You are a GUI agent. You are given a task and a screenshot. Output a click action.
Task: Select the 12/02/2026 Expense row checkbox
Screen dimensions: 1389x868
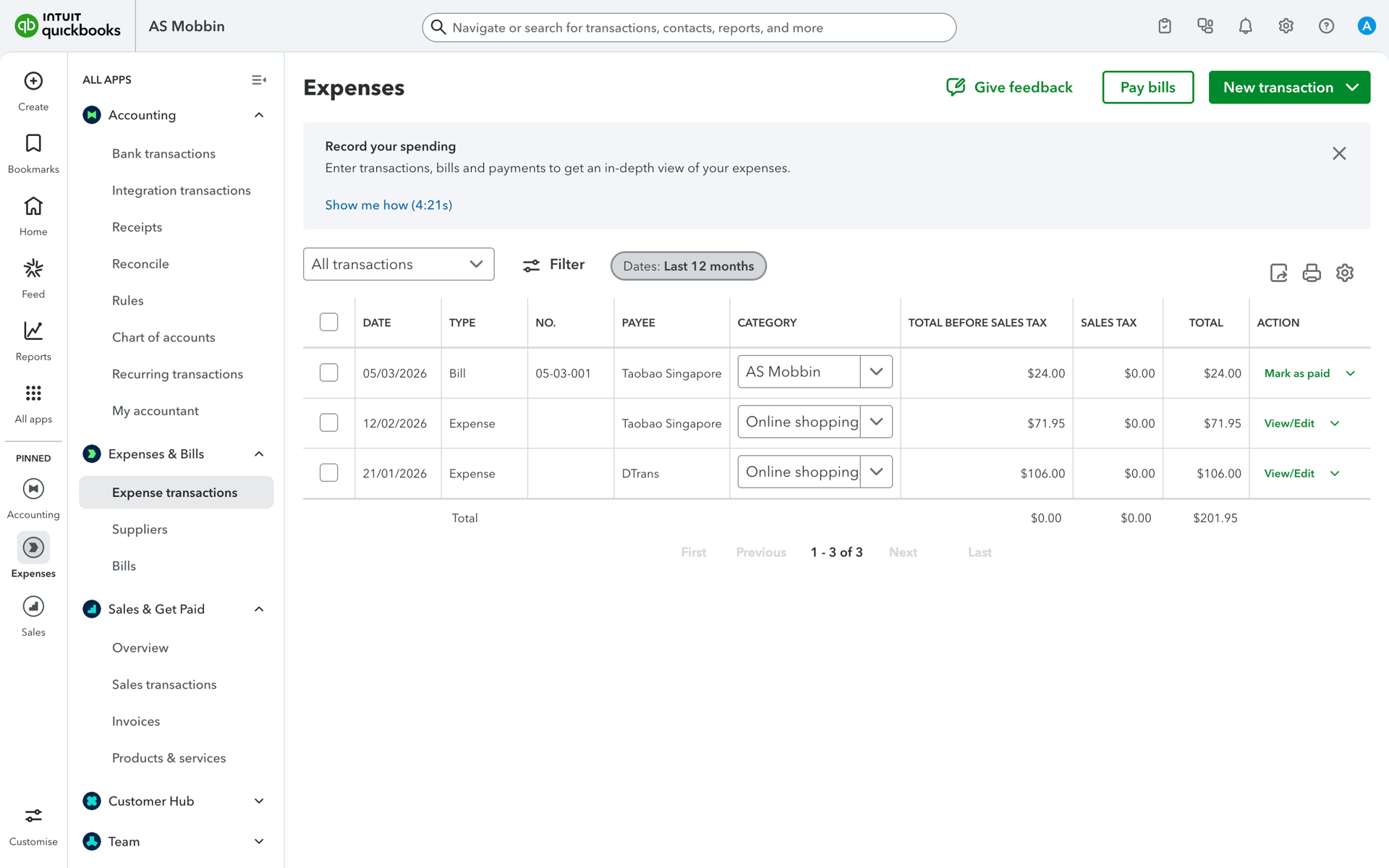coord(329,422)
